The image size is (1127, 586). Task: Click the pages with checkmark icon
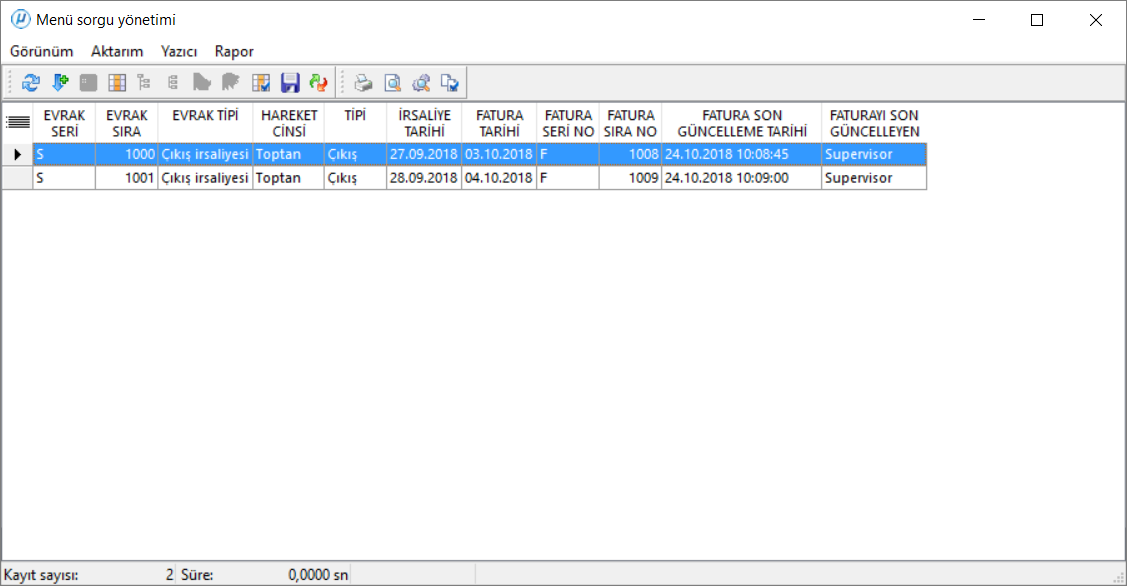451,83
